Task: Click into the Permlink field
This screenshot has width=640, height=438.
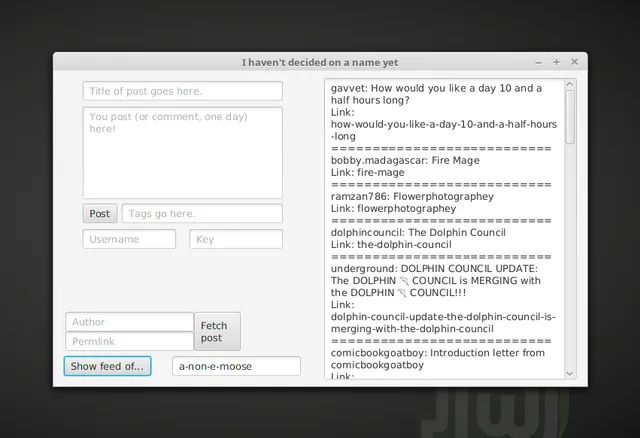Action: point(129,341)
